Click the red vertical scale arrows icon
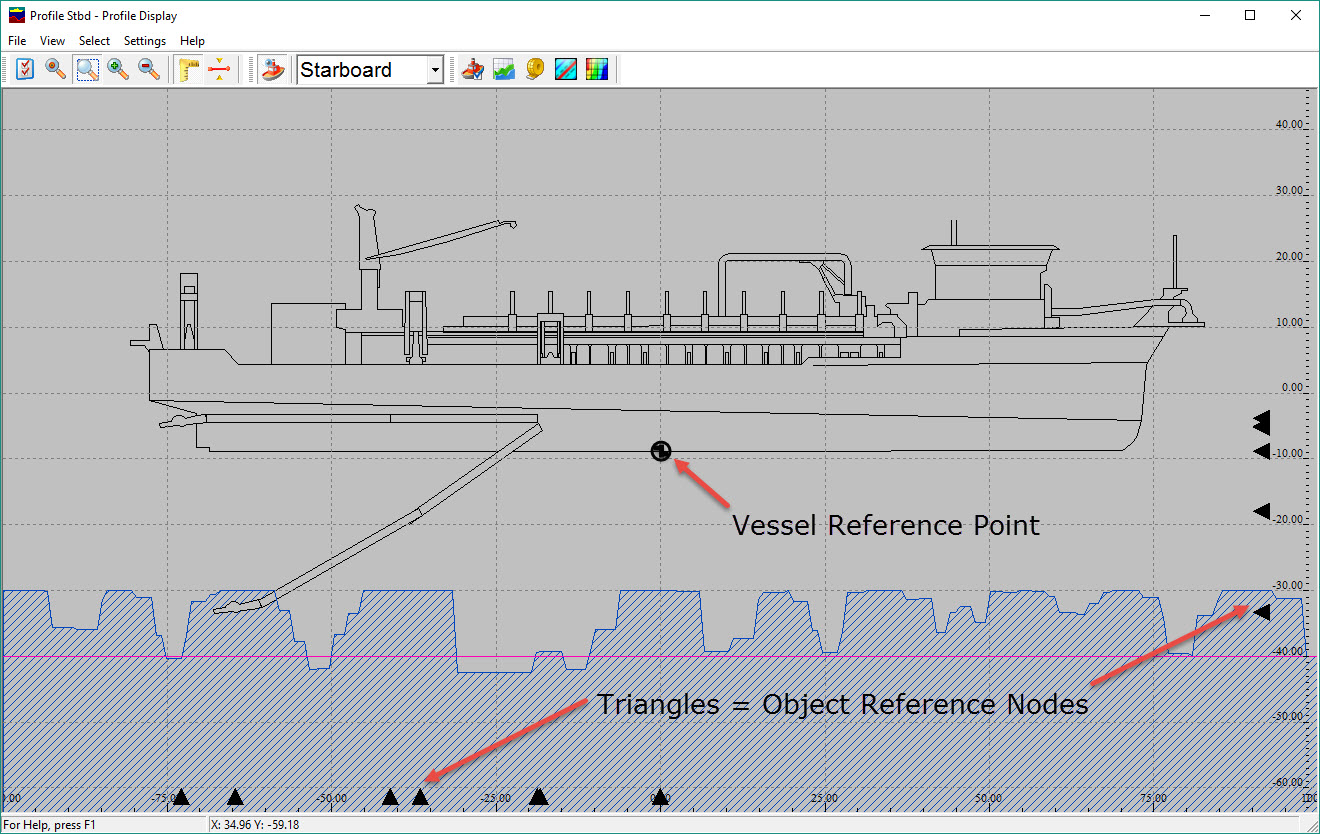Image resolution: width=1320 pixels, height=834 pixels. click(x=219, y=69)
